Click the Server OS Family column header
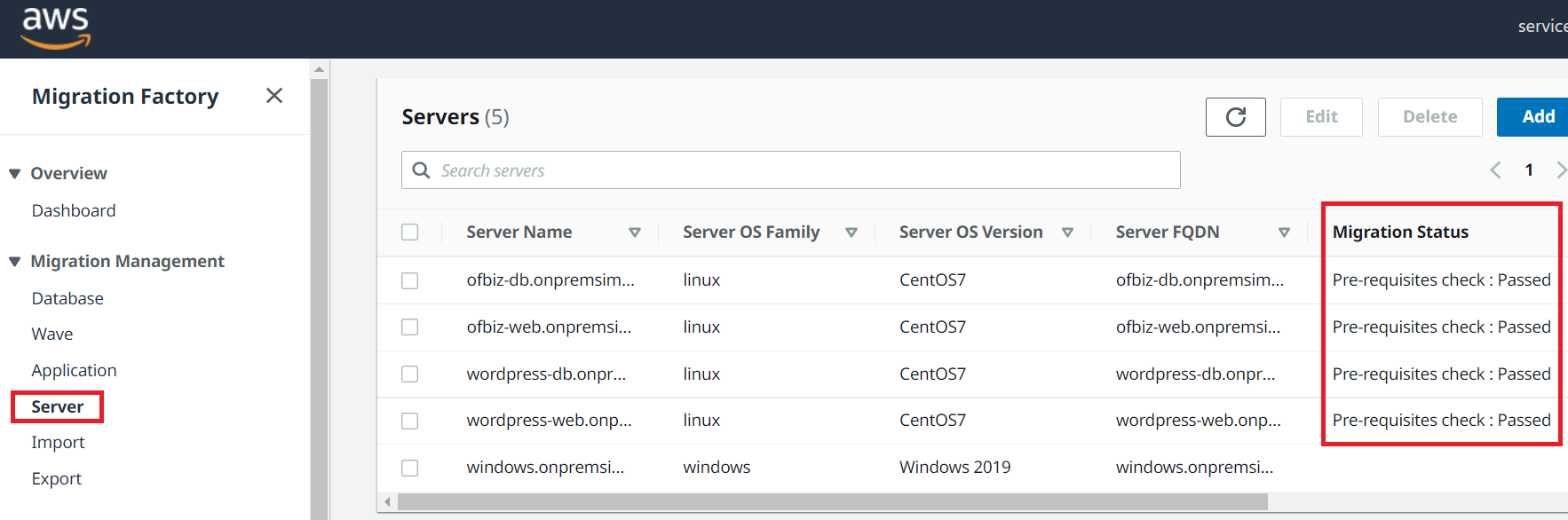1568x520 pixels. point(751,232)
